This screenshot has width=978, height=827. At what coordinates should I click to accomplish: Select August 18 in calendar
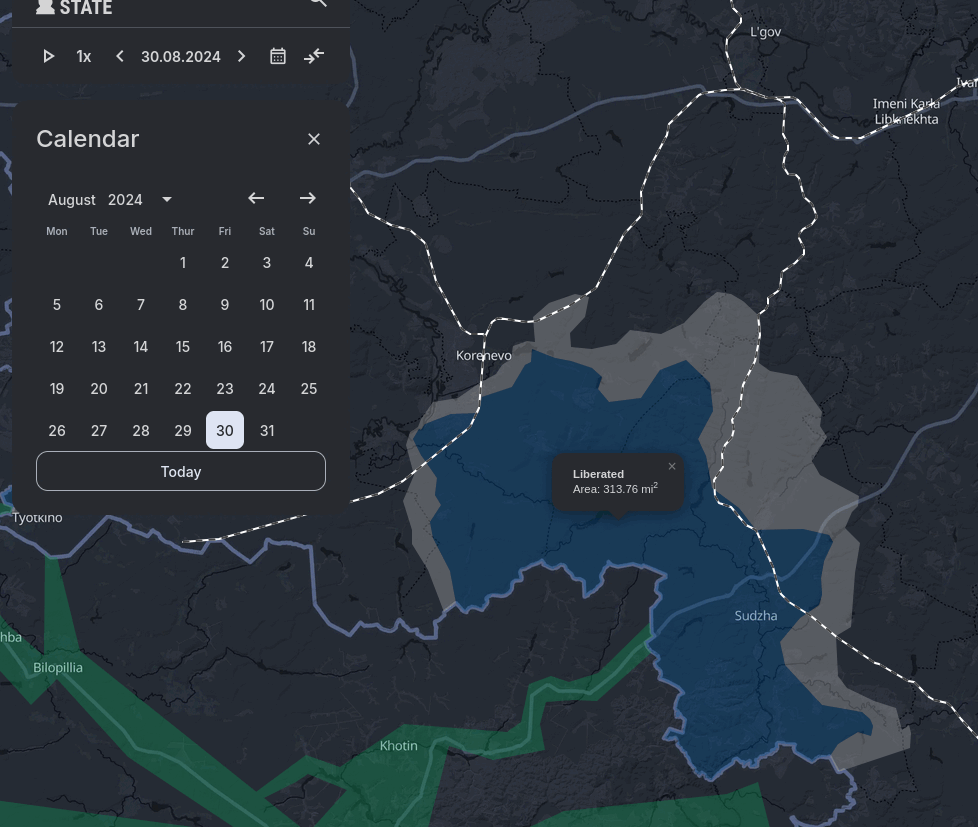click(309, 347)
